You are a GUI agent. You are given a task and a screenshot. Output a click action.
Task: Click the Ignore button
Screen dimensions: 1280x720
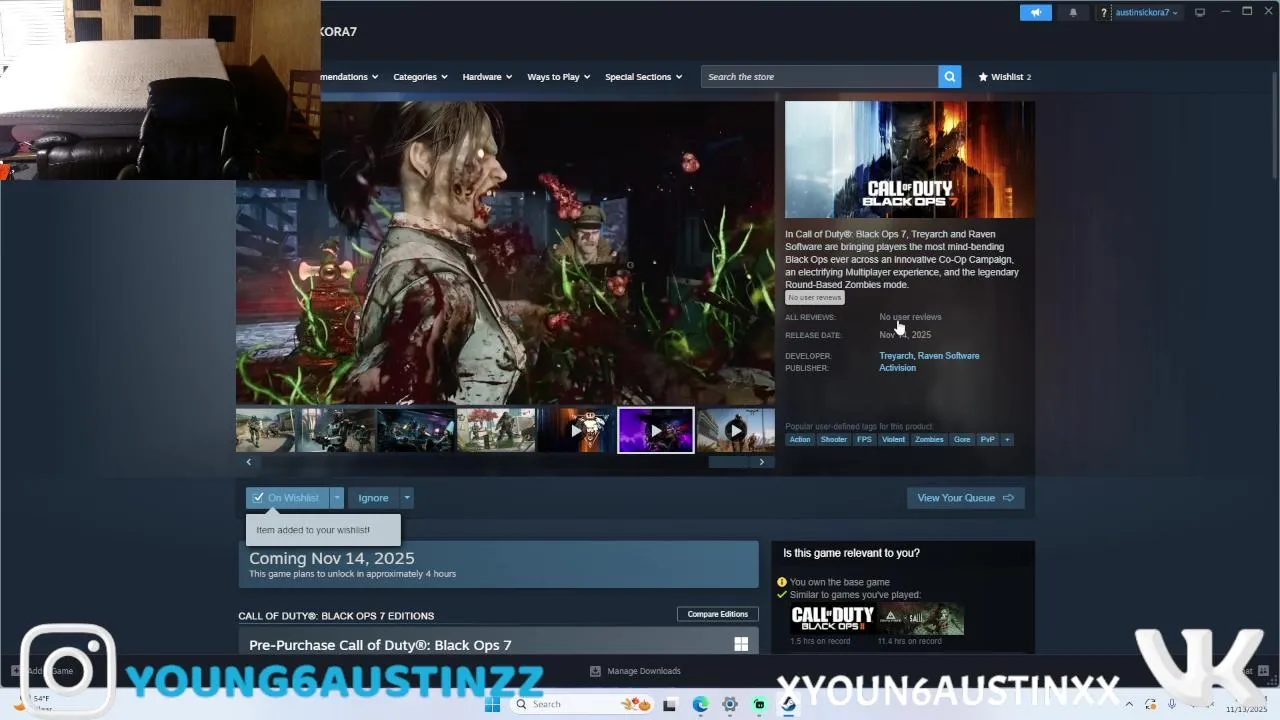click(373, 498)
